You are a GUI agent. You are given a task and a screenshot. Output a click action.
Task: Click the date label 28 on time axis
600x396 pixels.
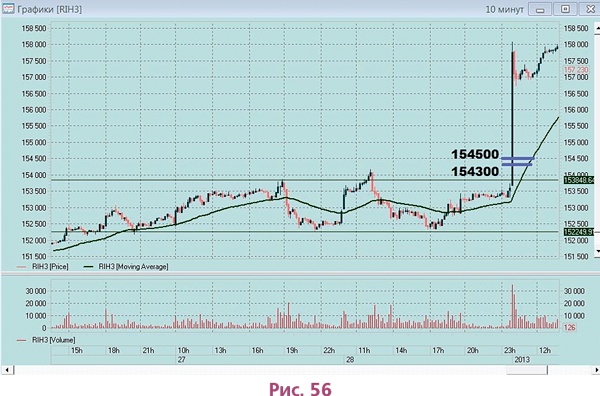pyautogui.click(x=350, y=360)
